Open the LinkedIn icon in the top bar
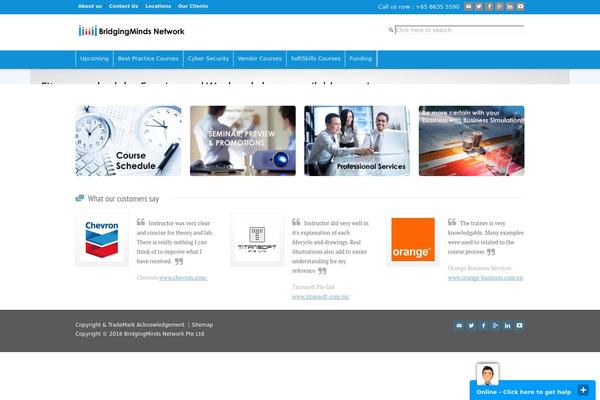This screenshot has width=600, height=400. (510, 7)
